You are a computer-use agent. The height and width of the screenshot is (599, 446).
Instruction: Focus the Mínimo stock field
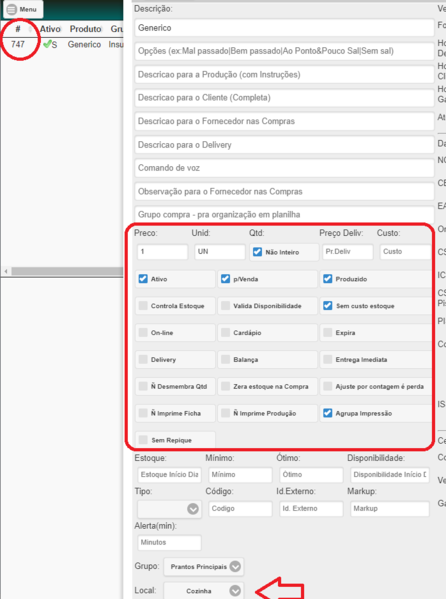pyautogui.click(x=240, y=475)
